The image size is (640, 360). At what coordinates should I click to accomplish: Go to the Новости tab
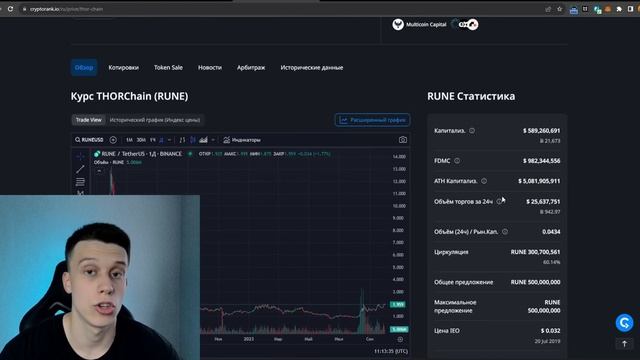(210, 67)
